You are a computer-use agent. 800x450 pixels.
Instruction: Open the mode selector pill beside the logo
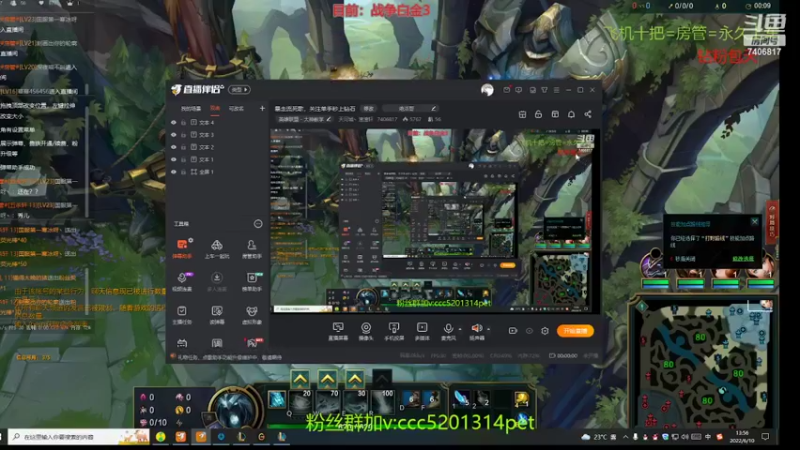239,90
